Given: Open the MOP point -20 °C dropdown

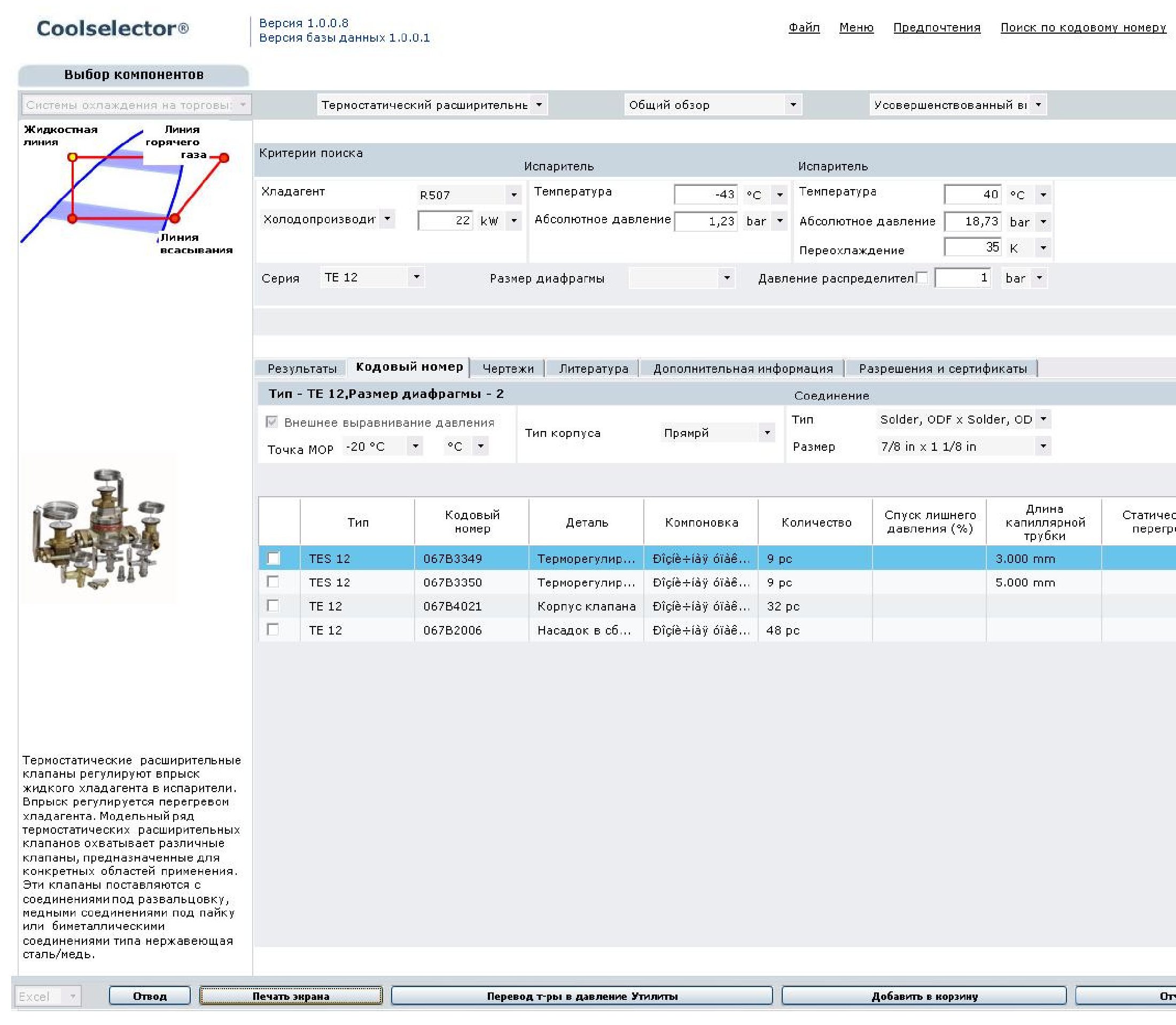Looking at the screenshot, I should (415, 446).
